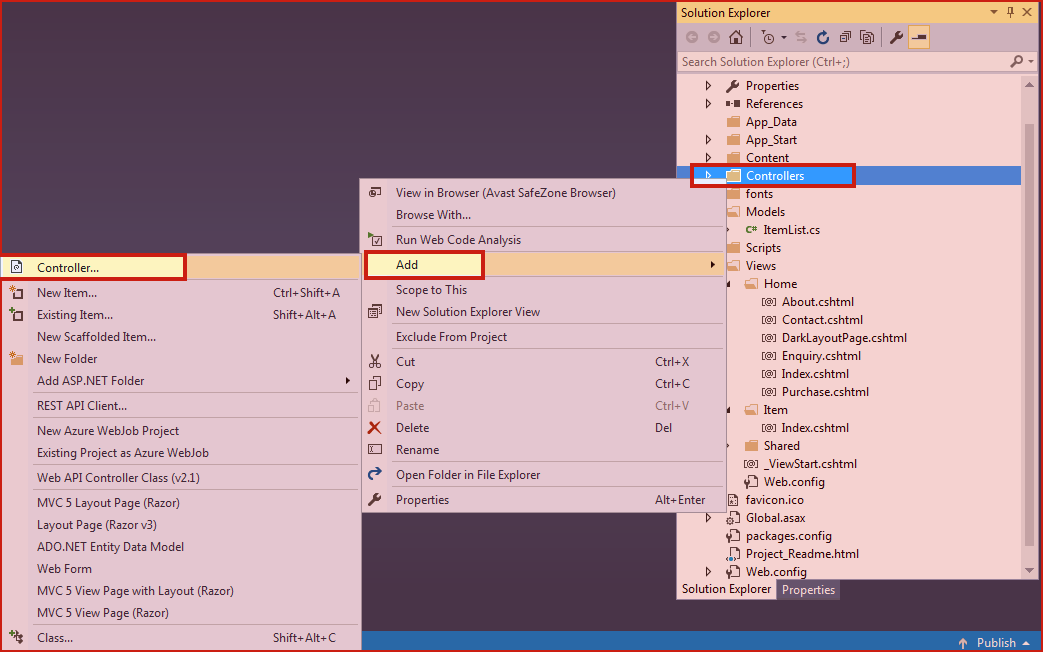Click the Class... icon in submenu

(16, 637)
